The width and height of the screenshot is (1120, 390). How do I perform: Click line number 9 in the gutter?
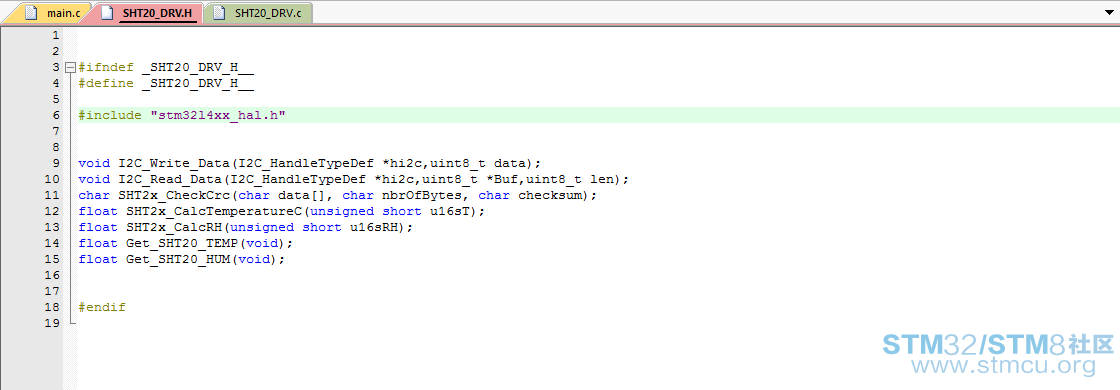point(56,163)
